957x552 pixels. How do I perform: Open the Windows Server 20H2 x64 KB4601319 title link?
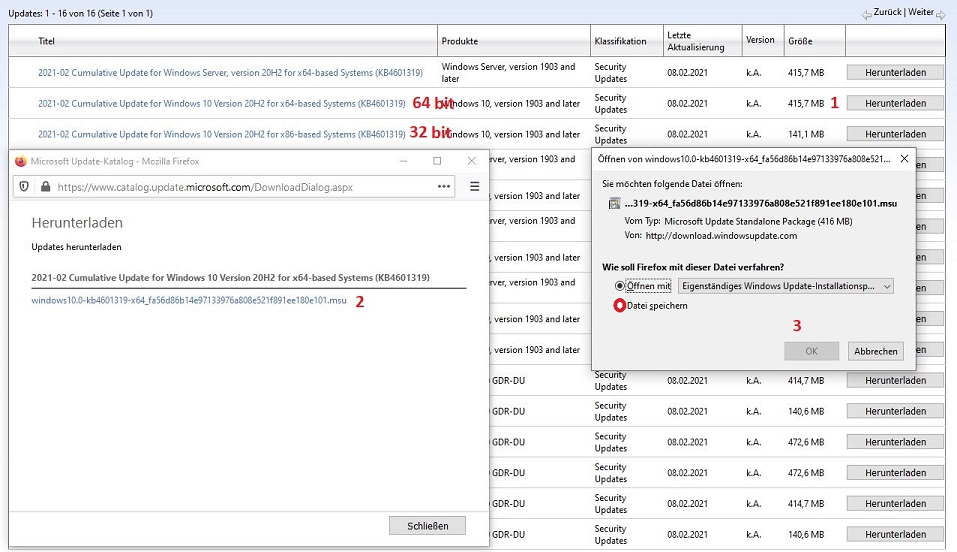pos(230,73)
